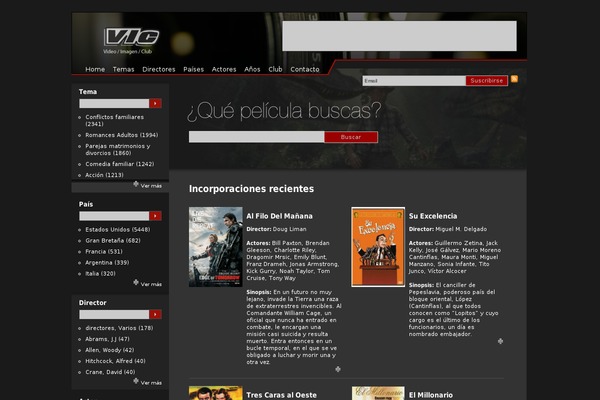Submit the Tema filter arrow button

coord(155,103)
